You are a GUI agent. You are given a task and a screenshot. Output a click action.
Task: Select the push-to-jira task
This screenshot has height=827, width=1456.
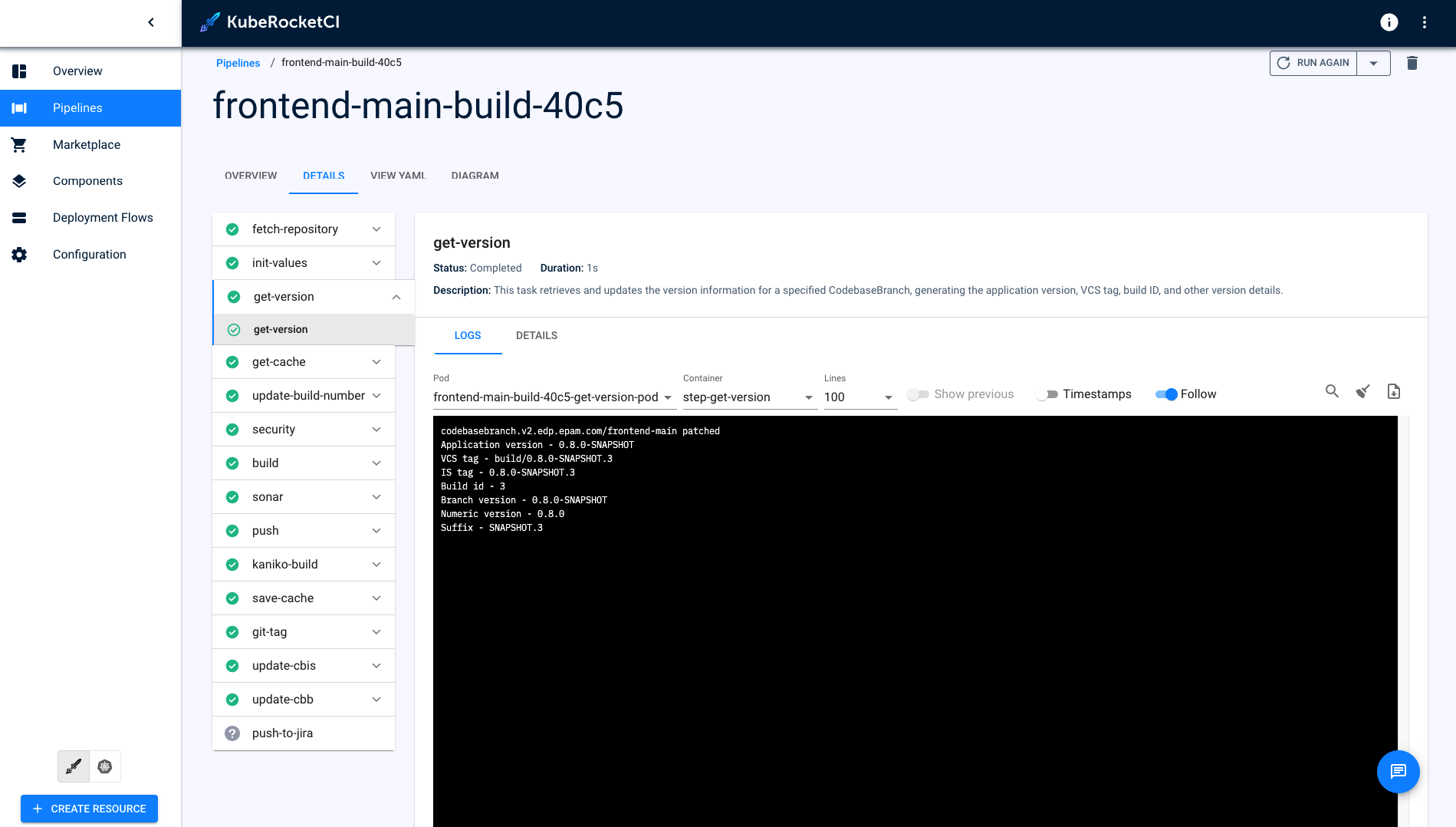[x=304, y=733]
